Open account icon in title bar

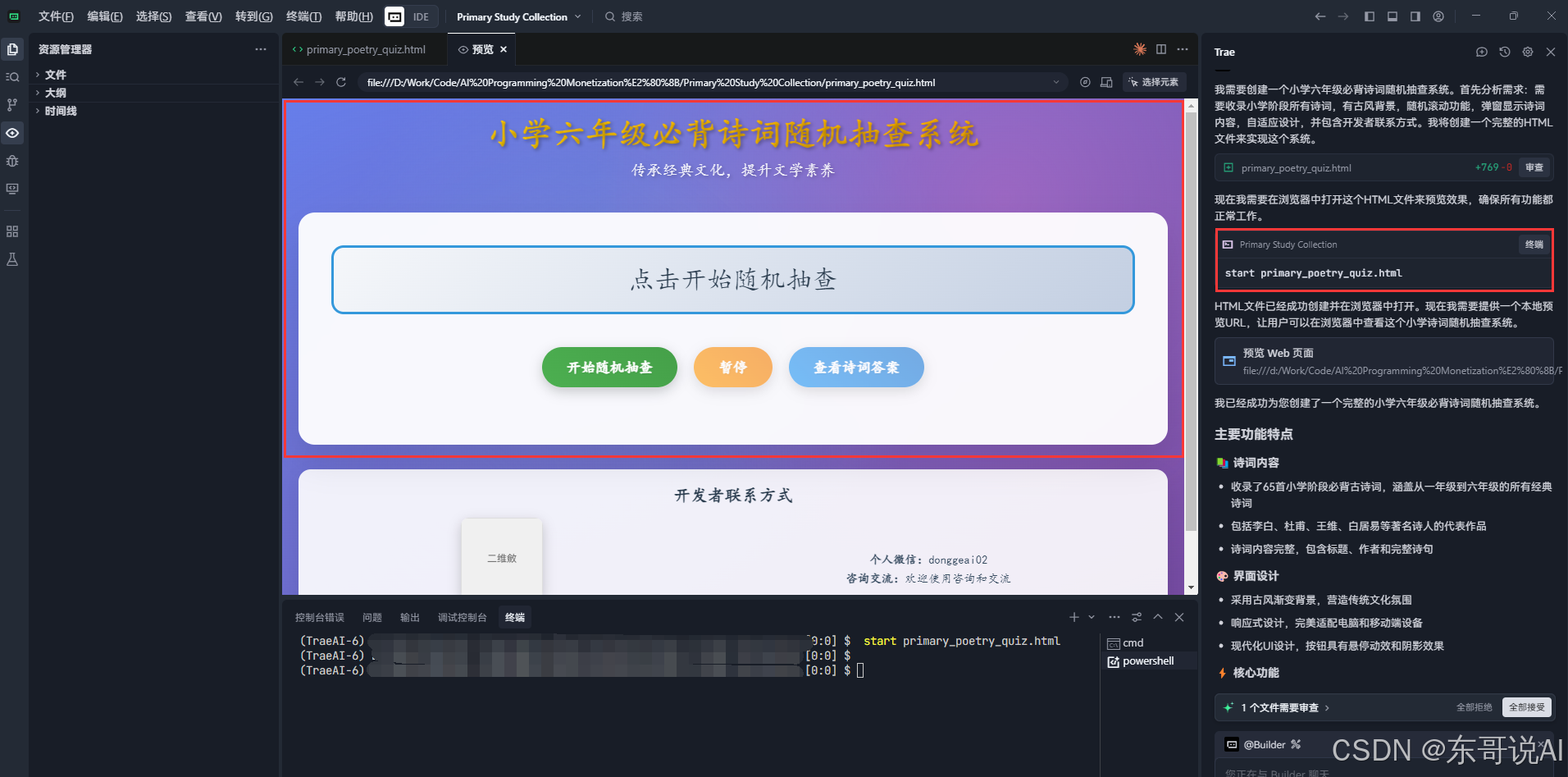[x=1438, y=16]
